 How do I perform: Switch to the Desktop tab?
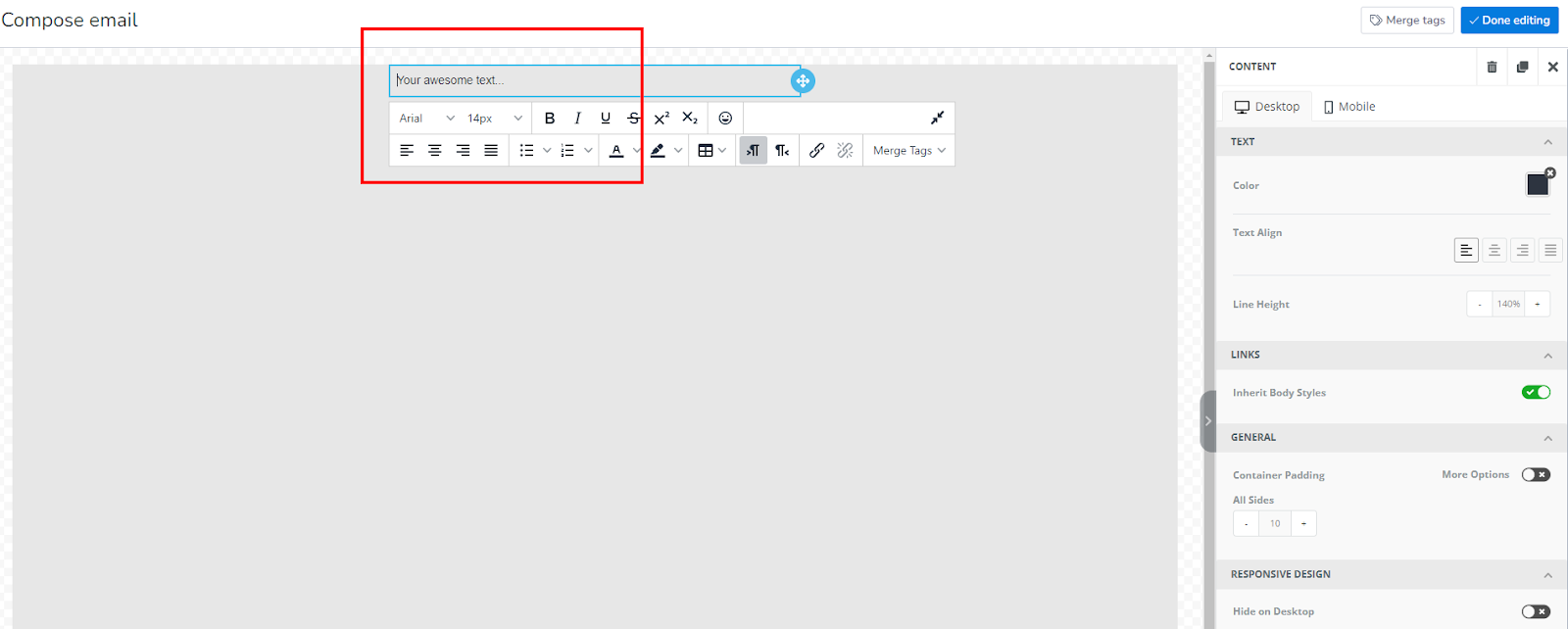click(1267, 107)
